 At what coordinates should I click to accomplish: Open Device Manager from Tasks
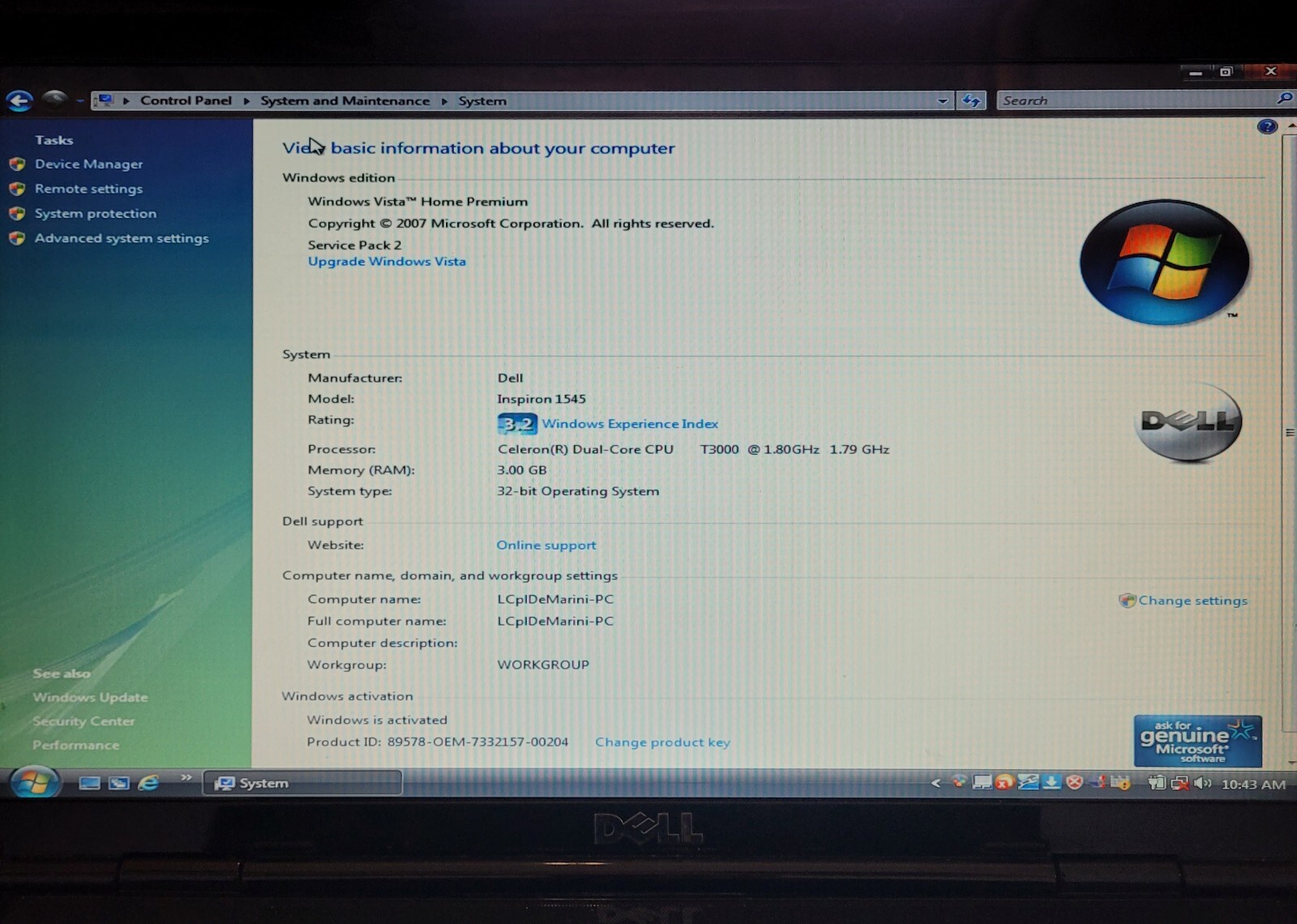click(x=88, y=164)
